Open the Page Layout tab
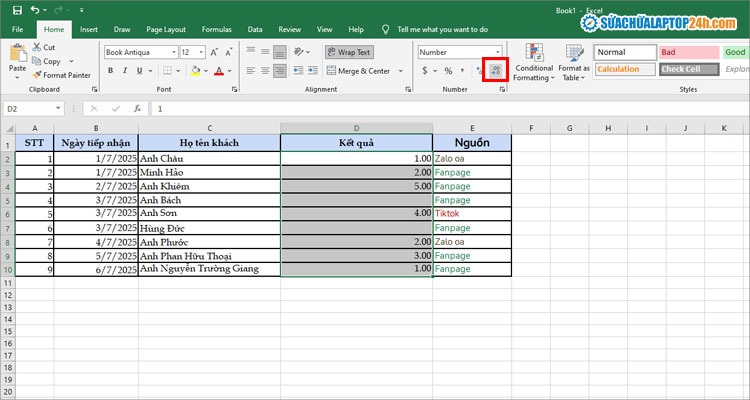The image size is (750, 400). coord(165,29)
